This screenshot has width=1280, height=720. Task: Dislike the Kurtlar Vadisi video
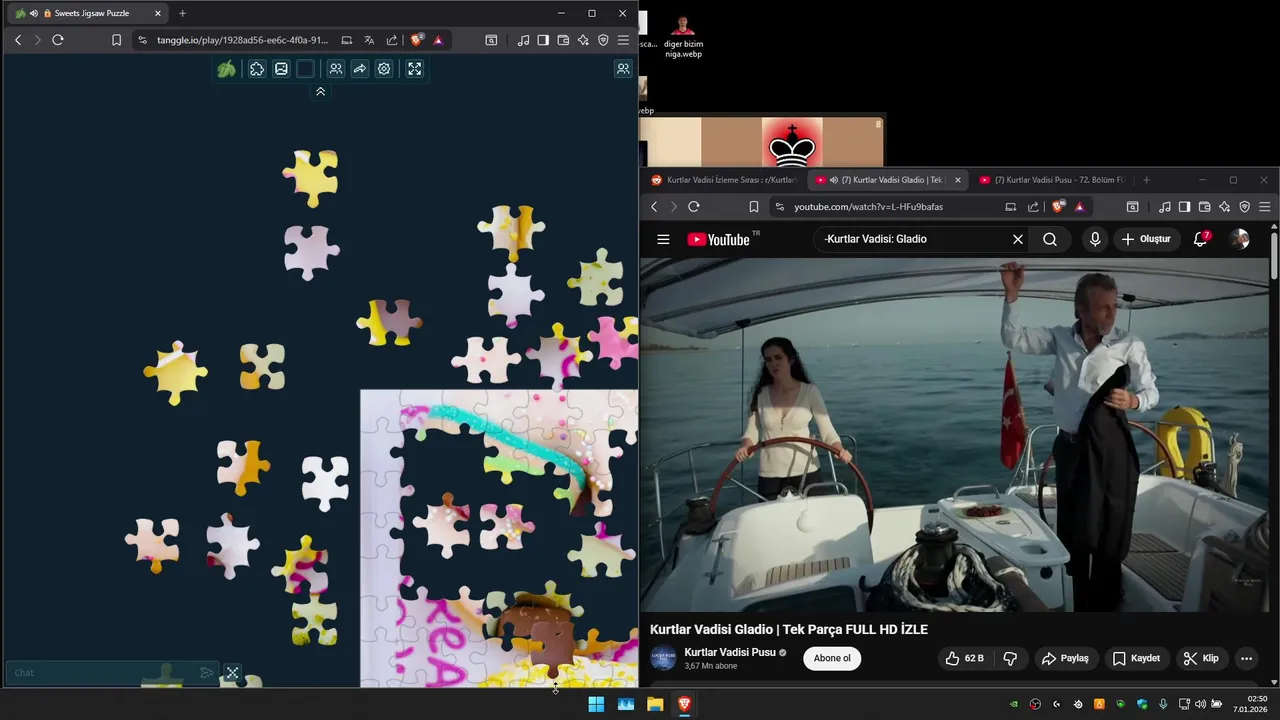[x=1010, y=658]
